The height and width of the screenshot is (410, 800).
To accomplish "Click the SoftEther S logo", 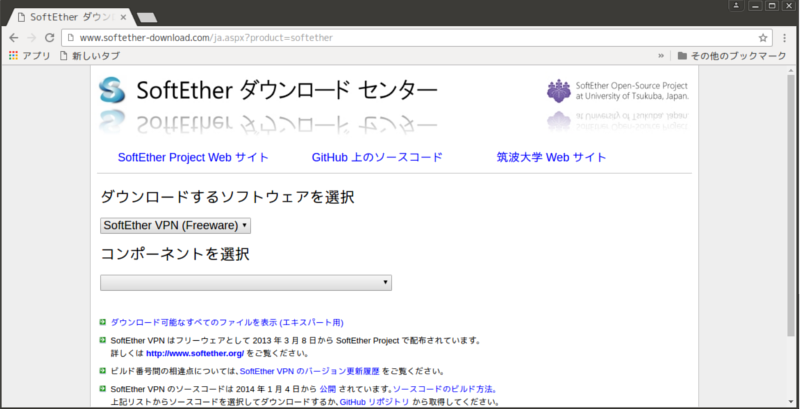I will [112, 90].
